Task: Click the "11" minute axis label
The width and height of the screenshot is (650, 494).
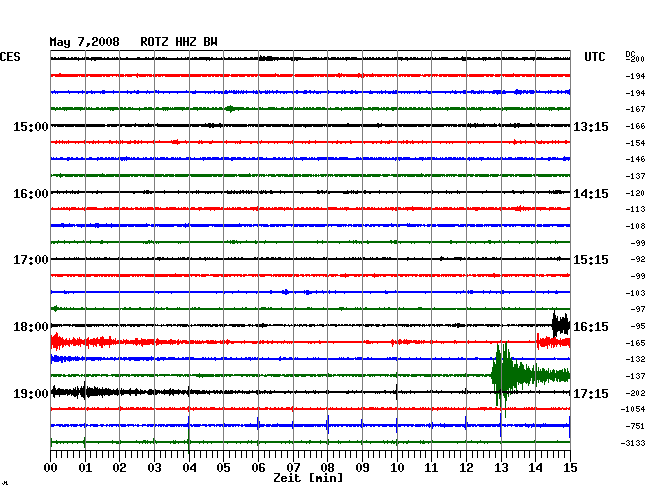Action: point(431,468)
